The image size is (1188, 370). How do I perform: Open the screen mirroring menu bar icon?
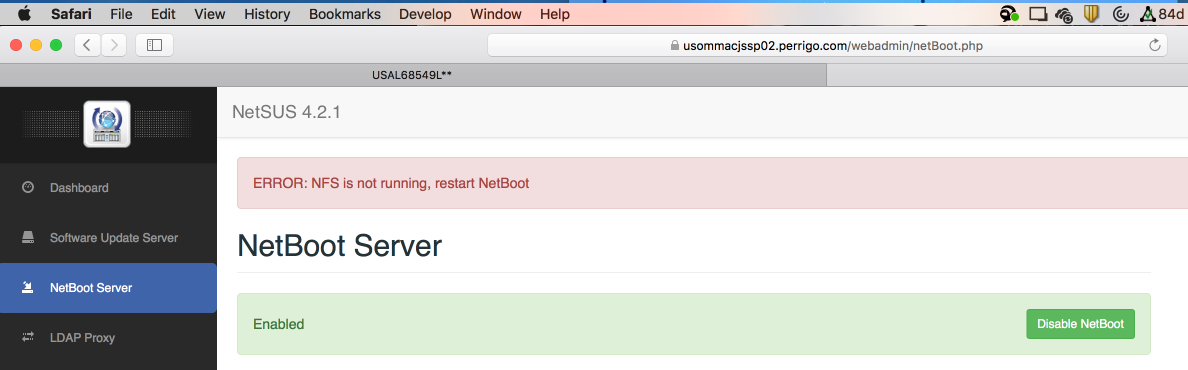[x=1038, y=14]
